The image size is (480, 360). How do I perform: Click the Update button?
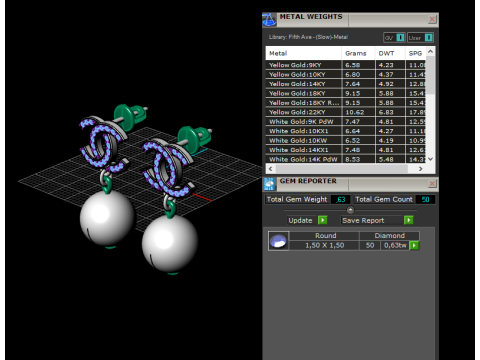300,220
